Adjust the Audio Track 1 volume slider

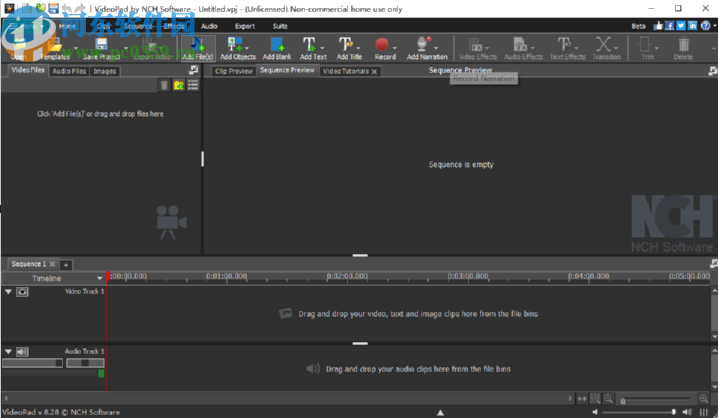click(x=33, y=363)
